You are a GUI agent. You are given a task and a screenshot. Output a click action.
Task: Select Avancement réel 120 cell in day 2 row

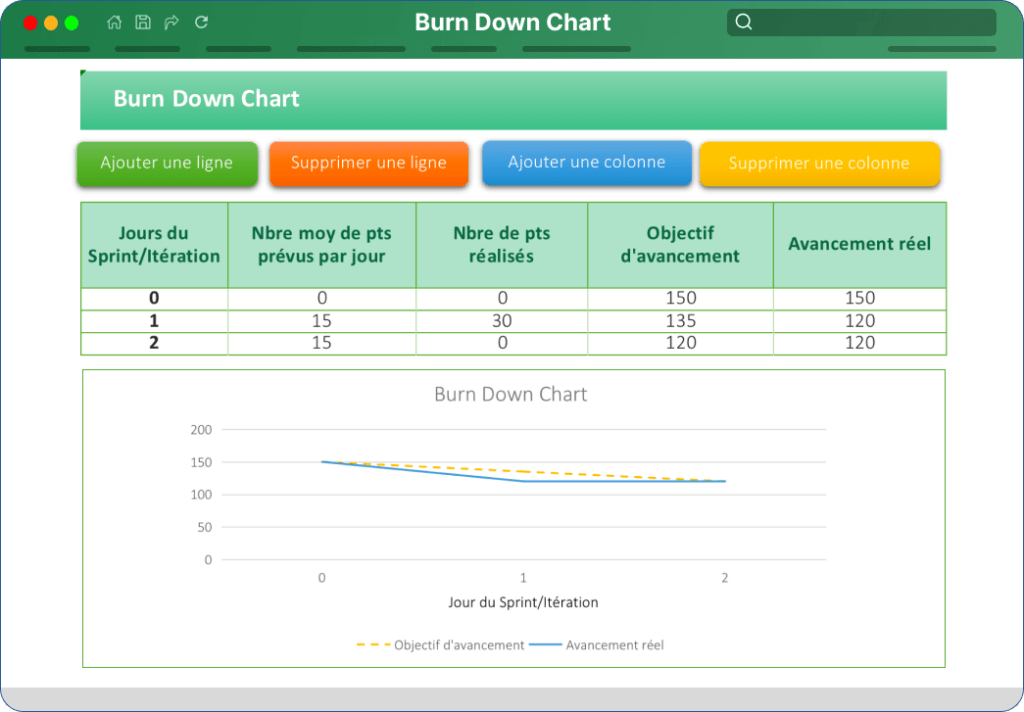coord(859,344)
